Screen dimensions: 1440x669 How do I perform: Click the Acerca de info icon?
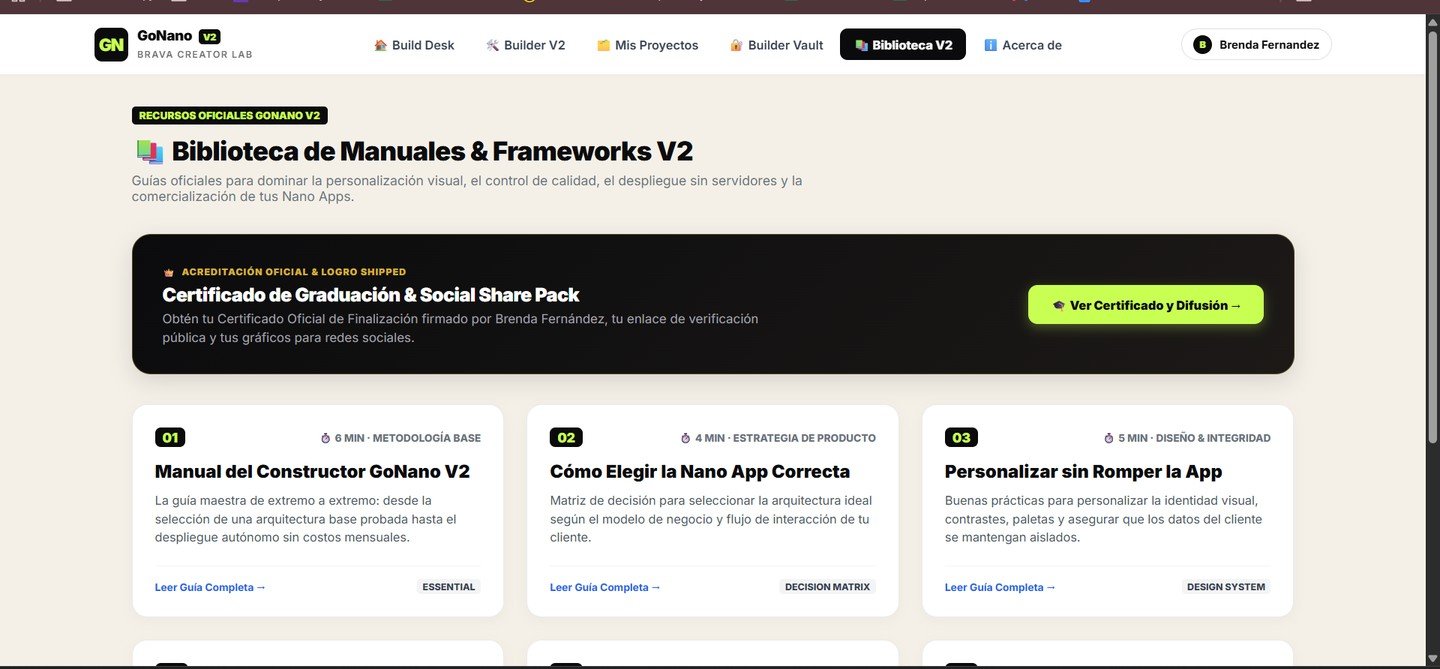click(991, 45)
